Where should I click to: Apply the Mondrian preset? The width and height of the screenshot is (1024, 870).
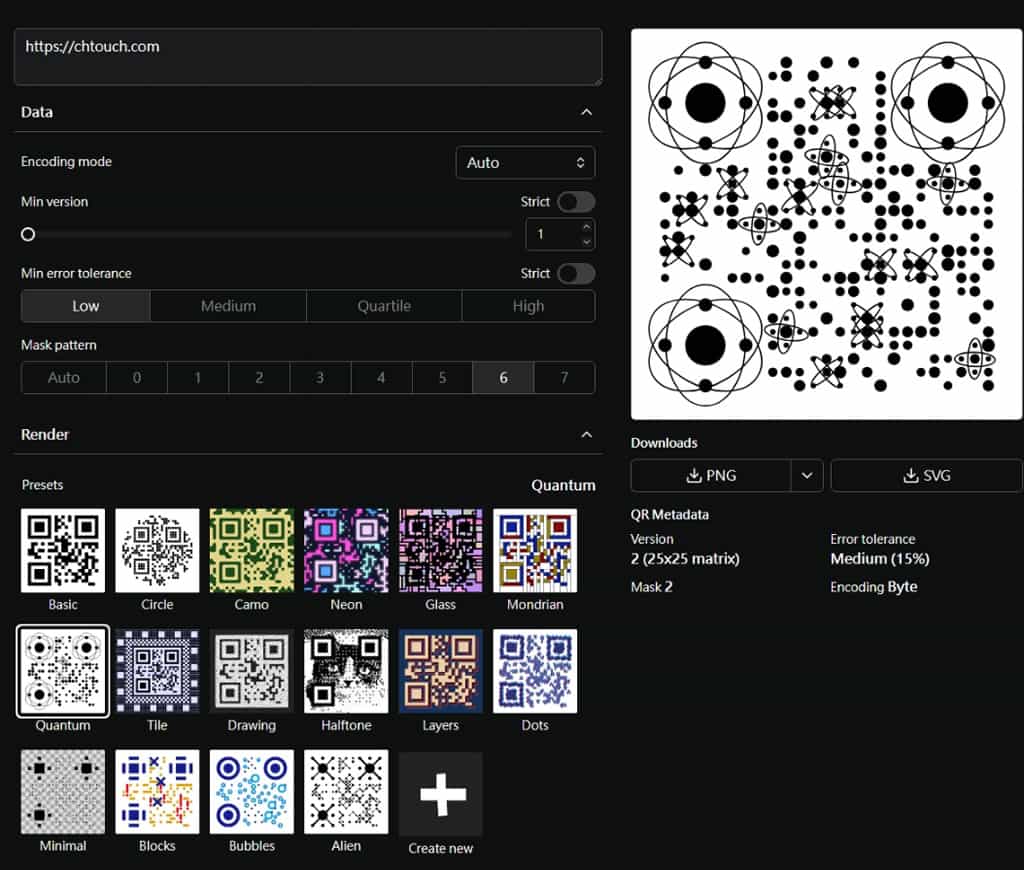[x=535, y=551]
